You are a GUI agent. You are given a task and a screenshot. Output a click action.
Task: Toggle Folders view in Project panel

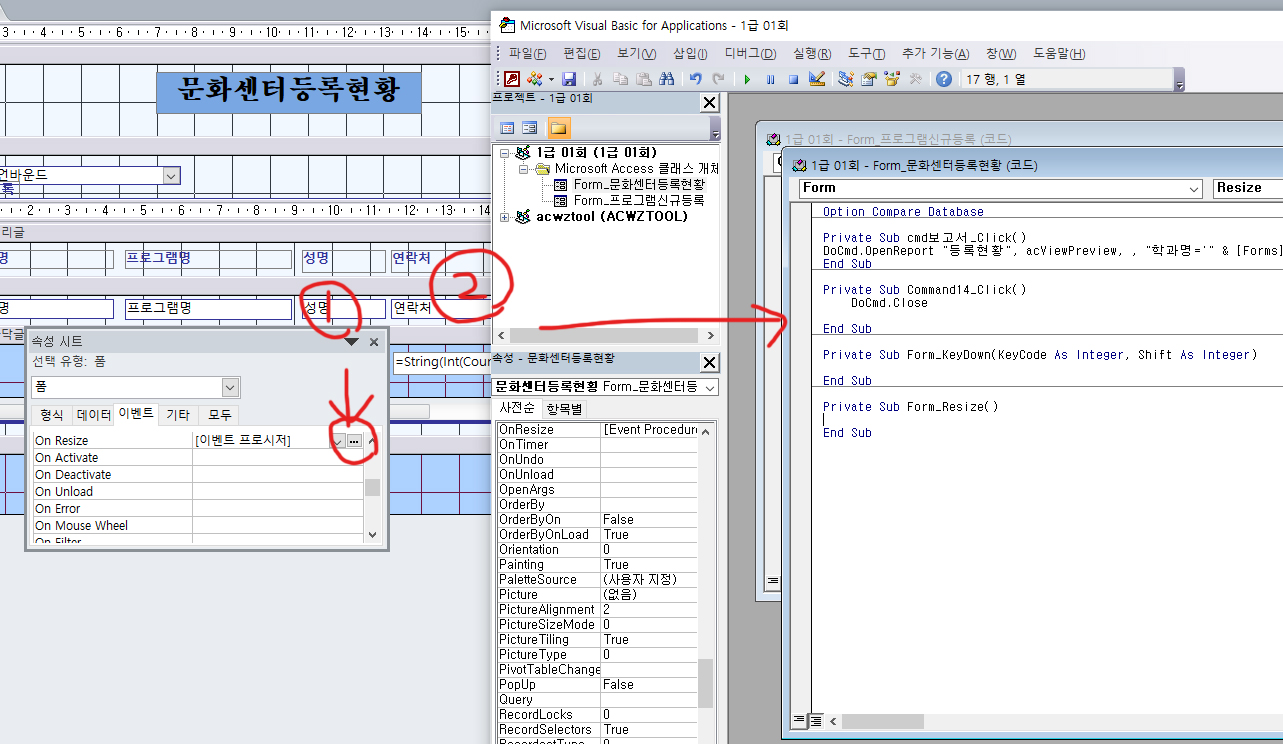tap(558, 128)
